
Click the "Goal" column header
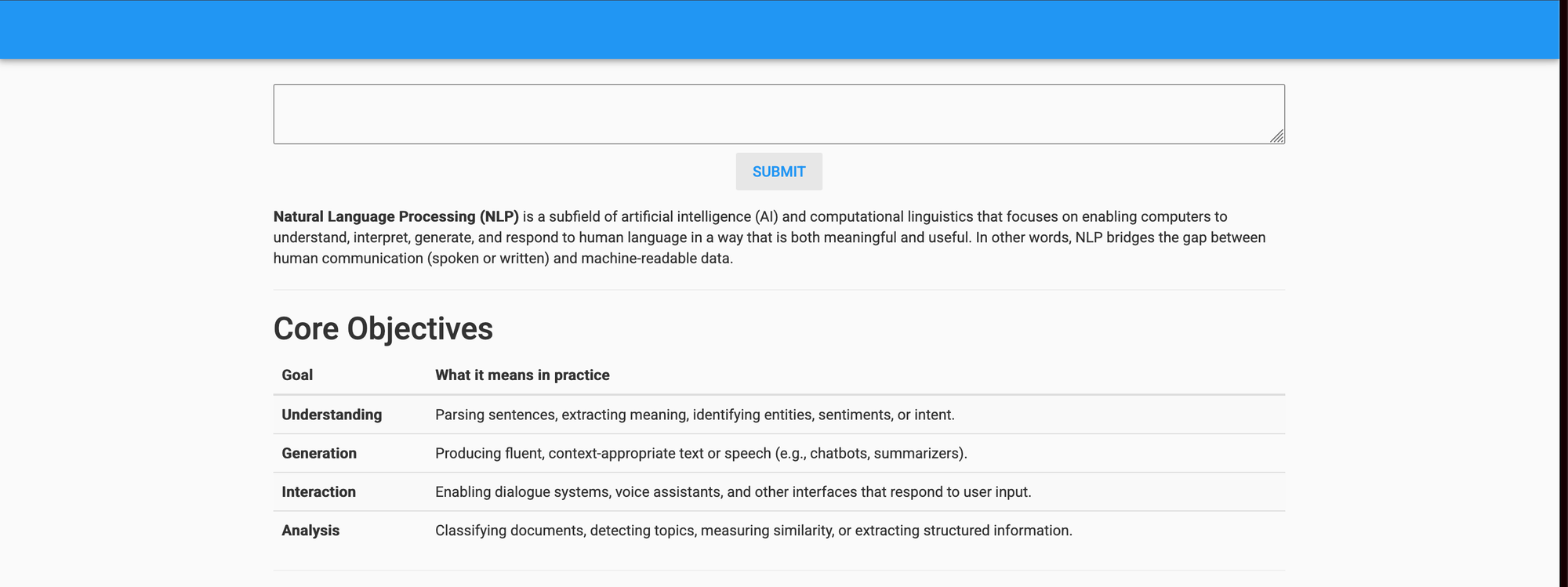tap(297, 375)
